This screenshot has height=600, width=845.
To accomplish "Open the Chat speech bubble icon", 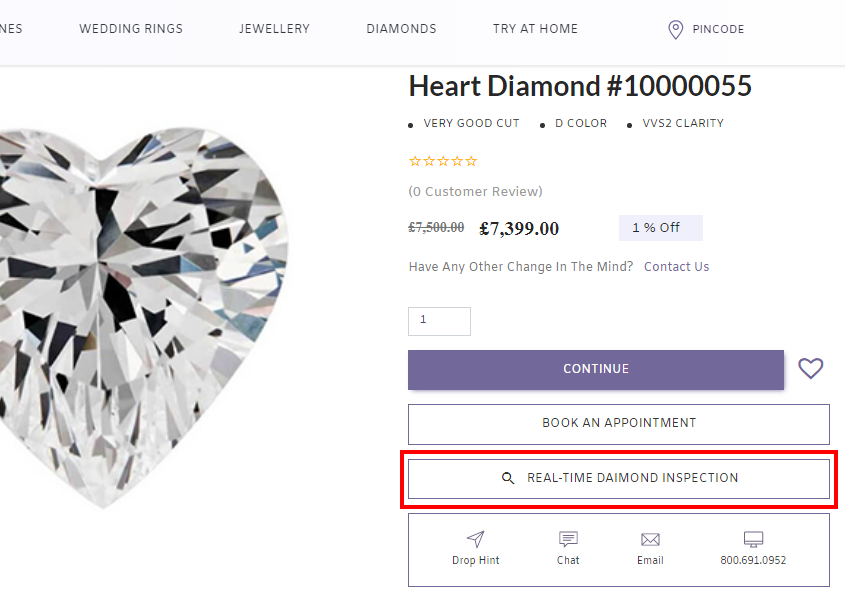I will [568, 538].
